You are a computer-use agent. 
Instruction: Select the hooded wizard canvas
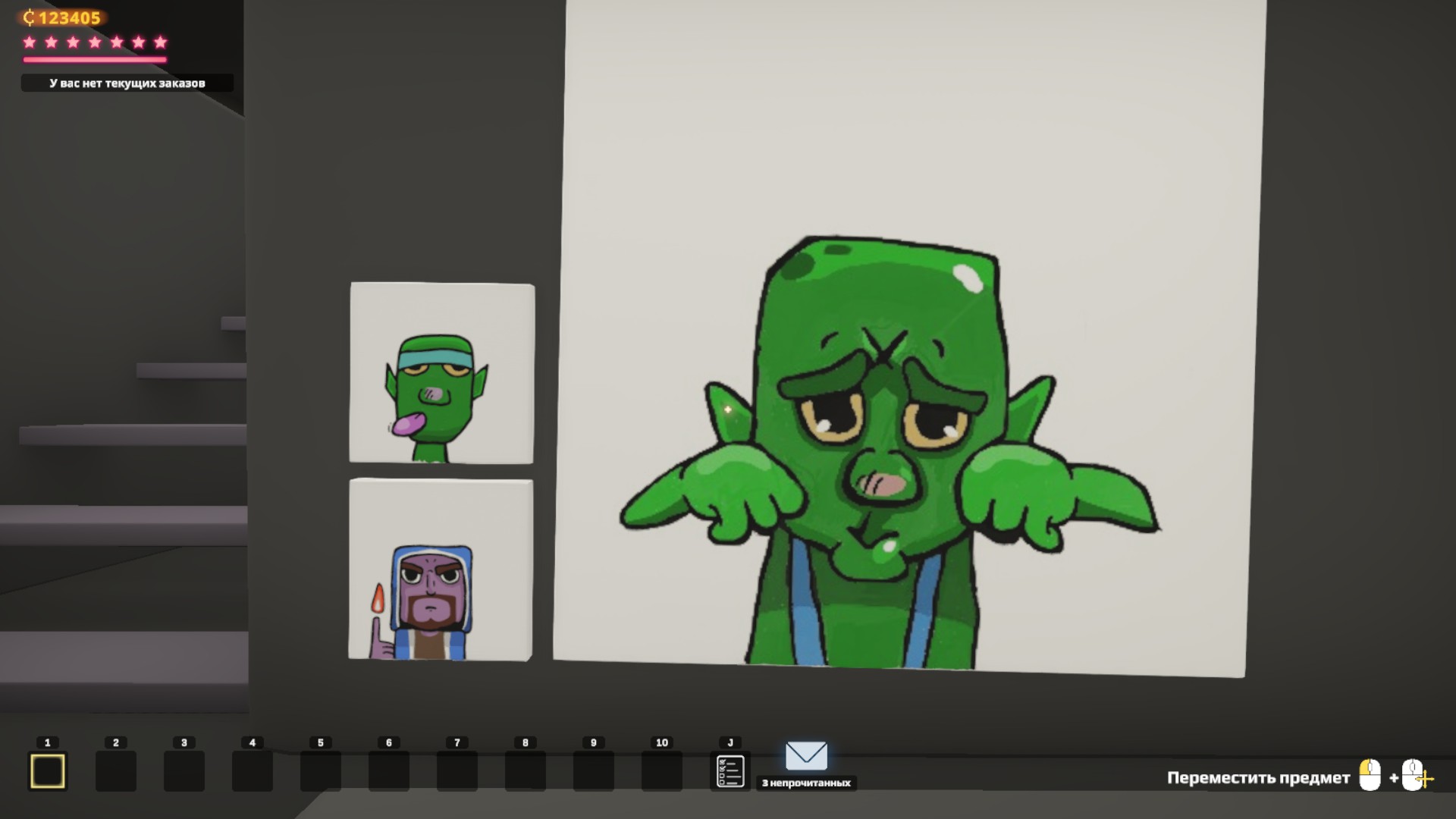click(x=441, y=569)
